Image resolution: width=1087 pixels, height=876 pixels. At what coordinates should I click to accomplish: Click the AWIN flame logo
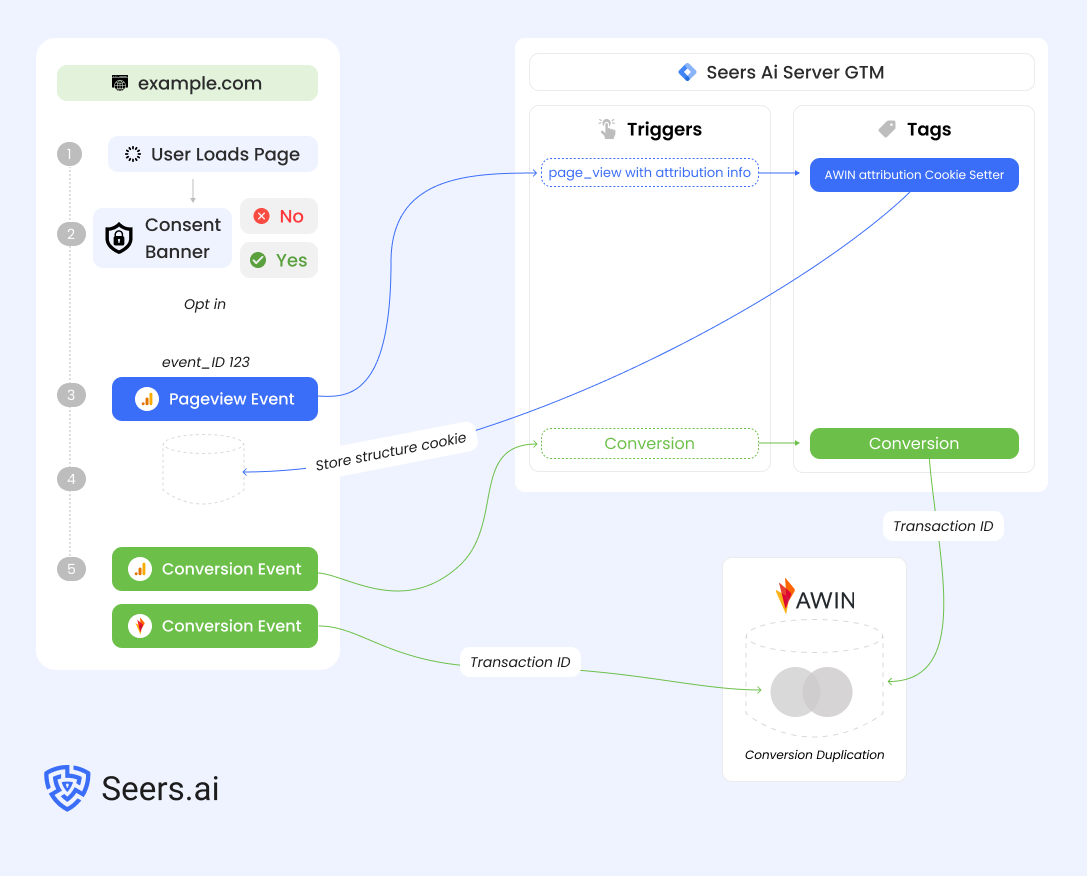785,595
